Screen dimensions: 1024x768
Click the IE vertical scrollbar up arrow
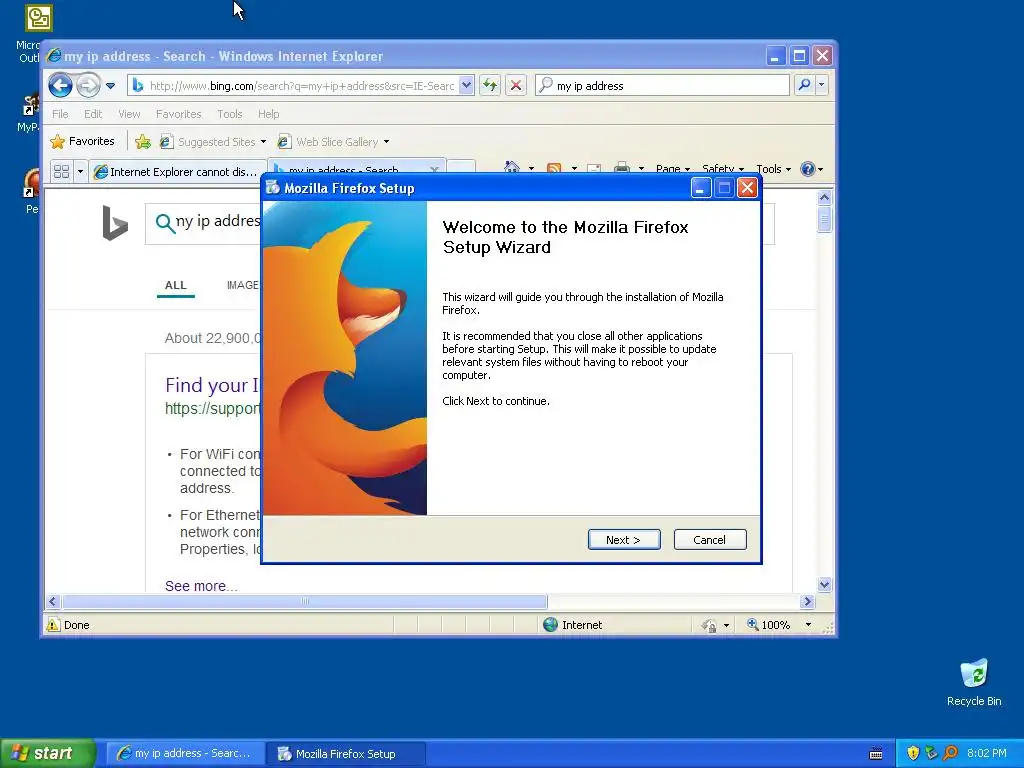click(x=824, y=197)
